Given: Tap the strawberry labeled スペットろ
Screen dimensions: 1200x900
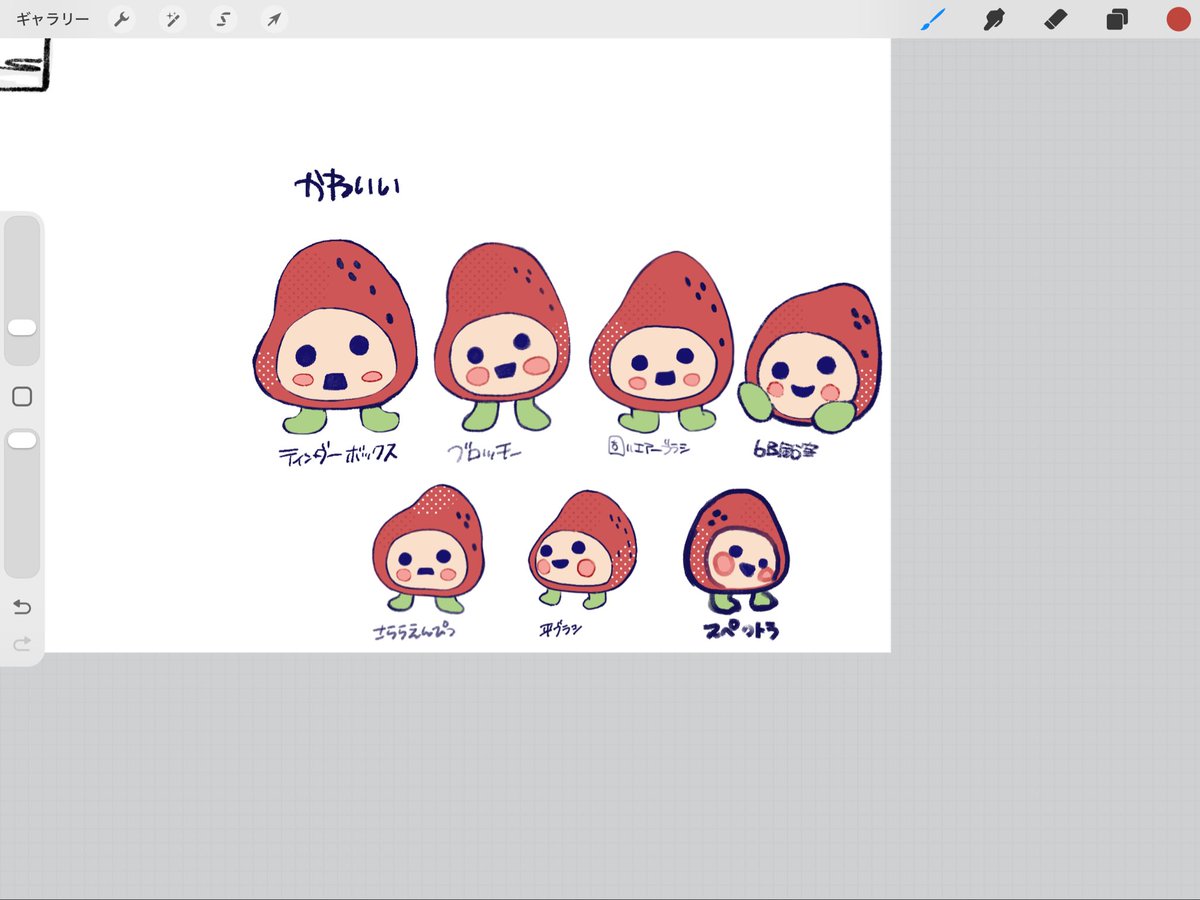Looking at the screenshot, I should pos(737,551).
